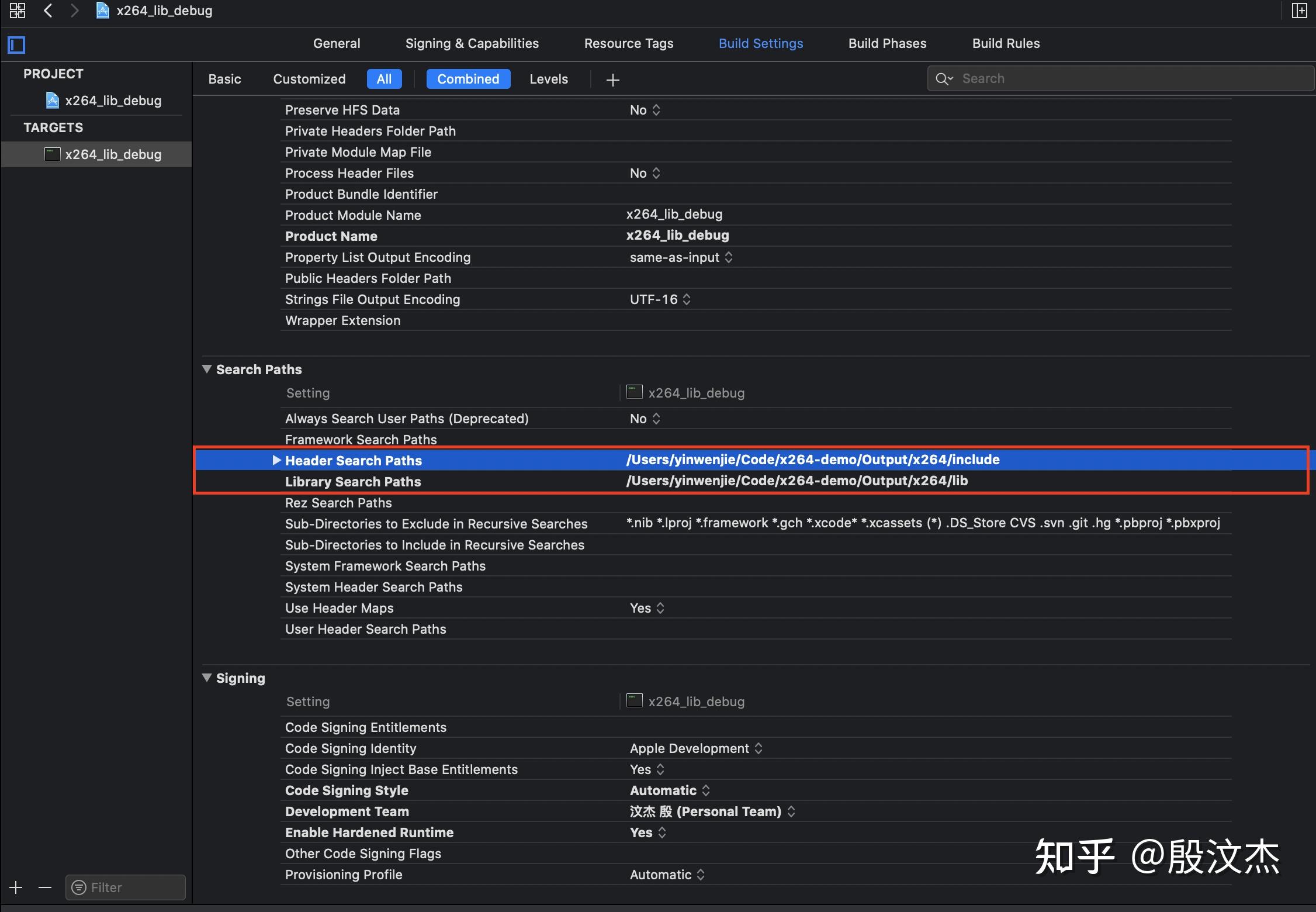Click the minus button at bottom left

(x=45, y=887)
